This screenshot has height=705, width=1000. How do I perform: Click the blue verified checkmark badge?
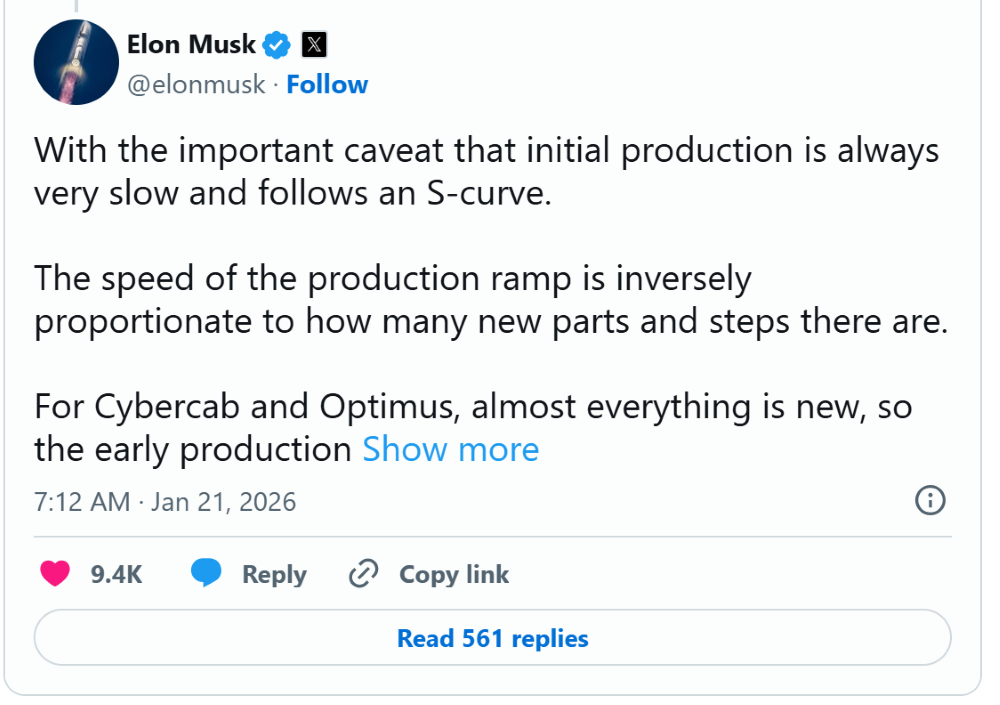point(277,45)
